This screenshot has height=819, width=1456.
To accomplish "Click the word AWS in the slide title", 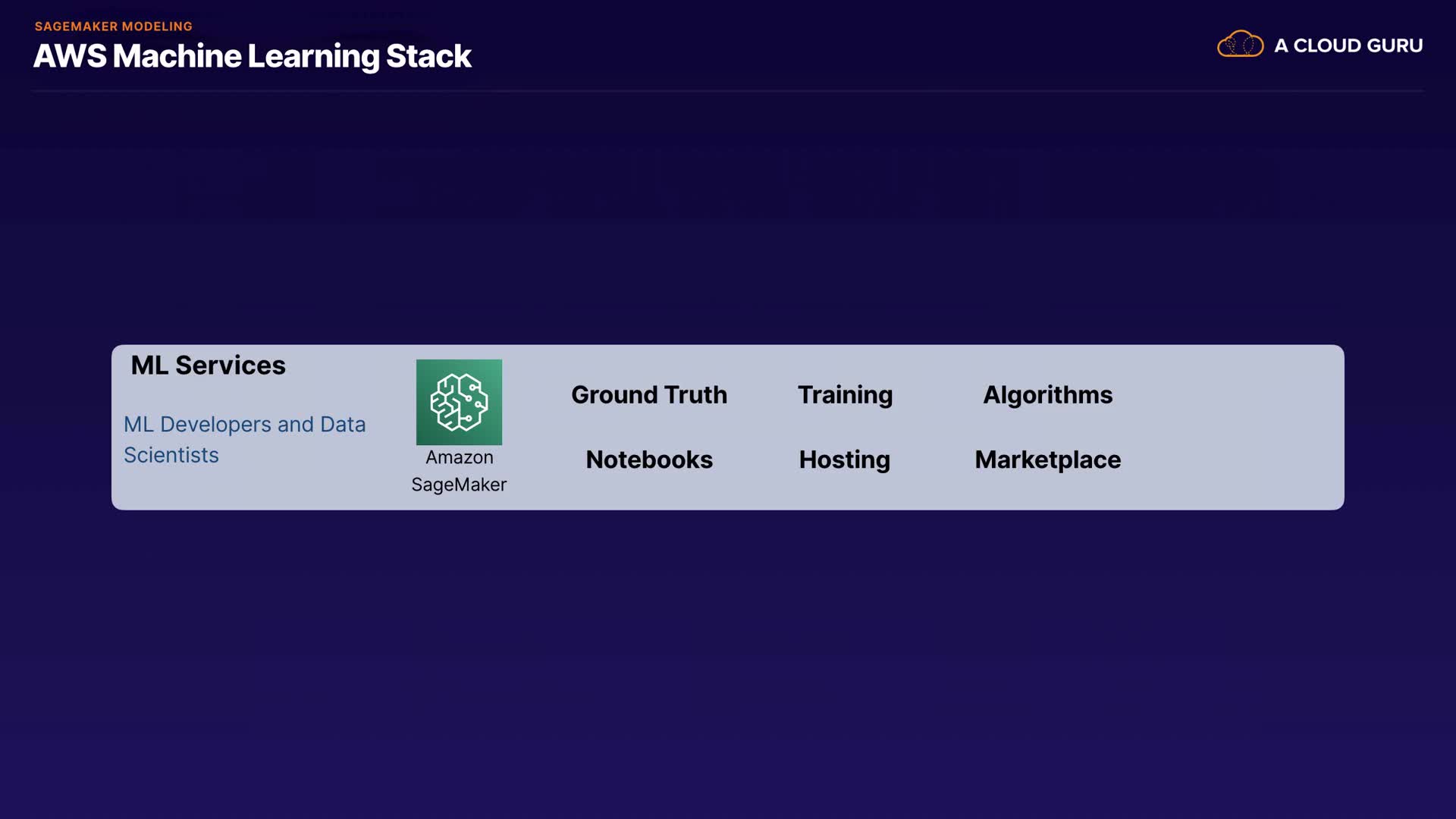I will 70,56.
